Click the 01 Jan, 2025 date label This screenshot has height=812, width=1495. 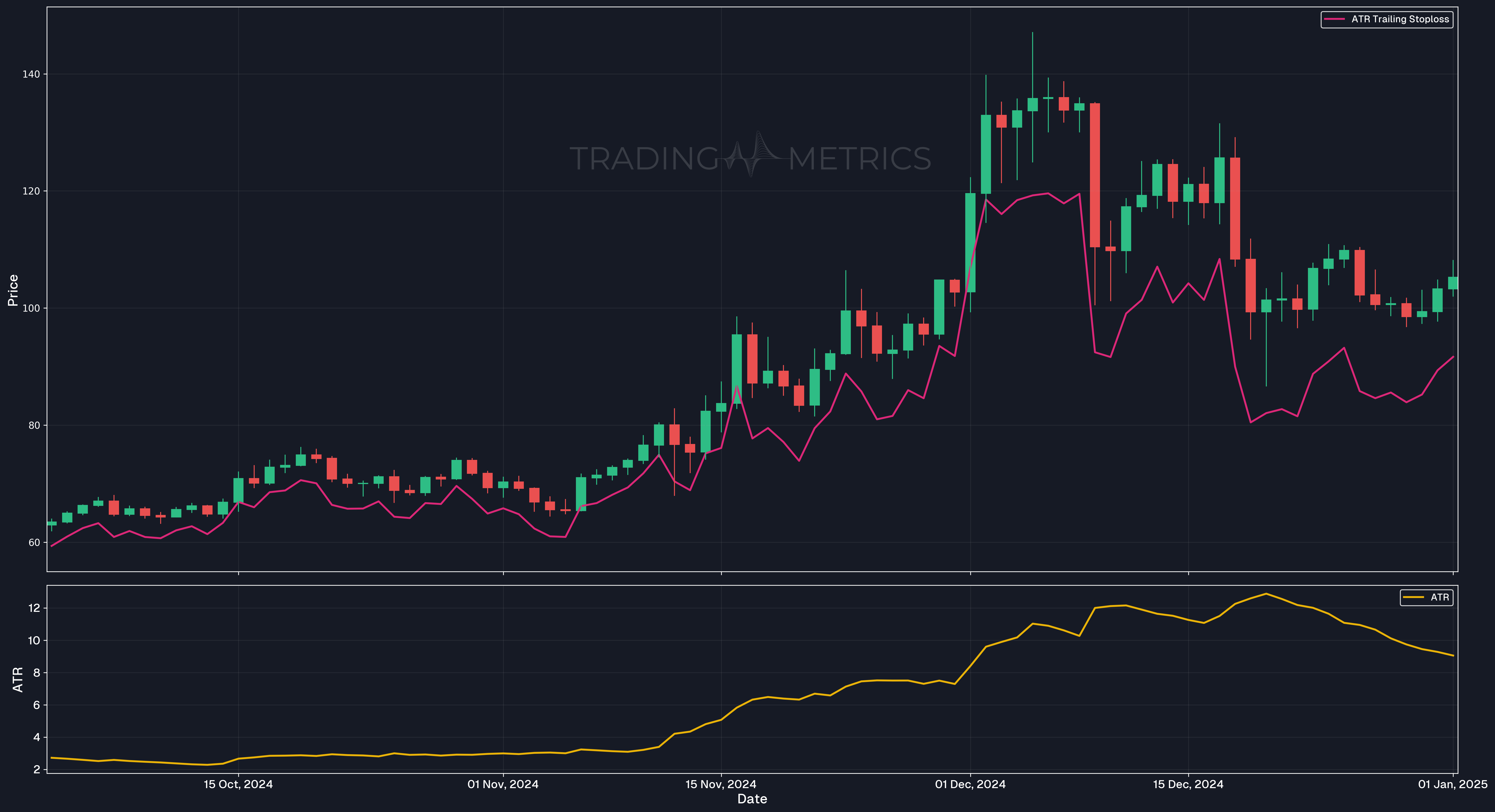coord(1453,784)
